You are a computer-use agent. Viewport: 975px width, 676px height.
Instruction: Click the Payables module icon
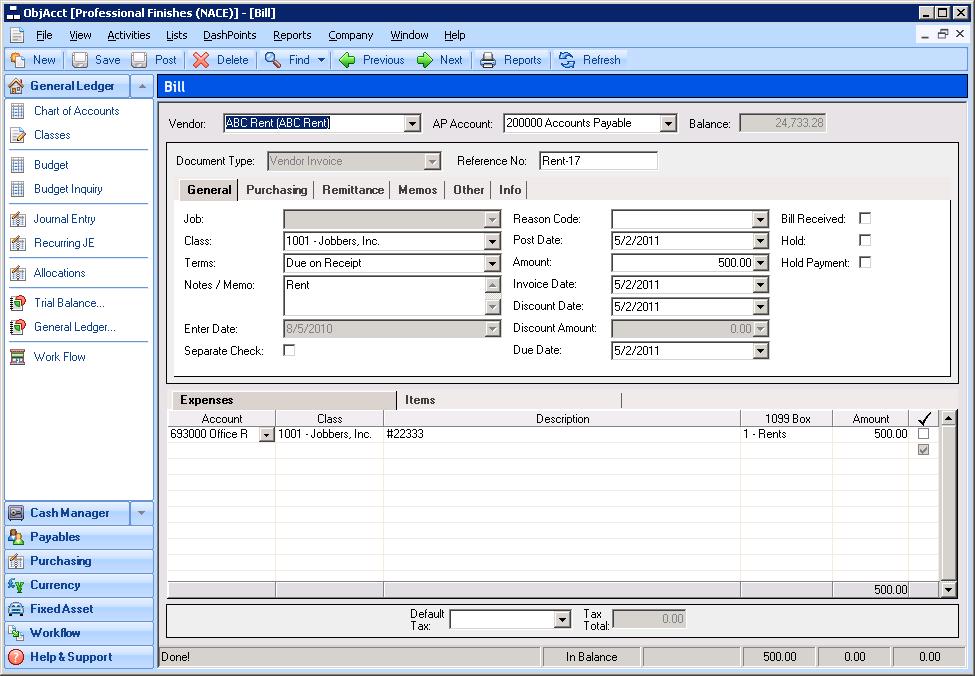tap(16, 537)
